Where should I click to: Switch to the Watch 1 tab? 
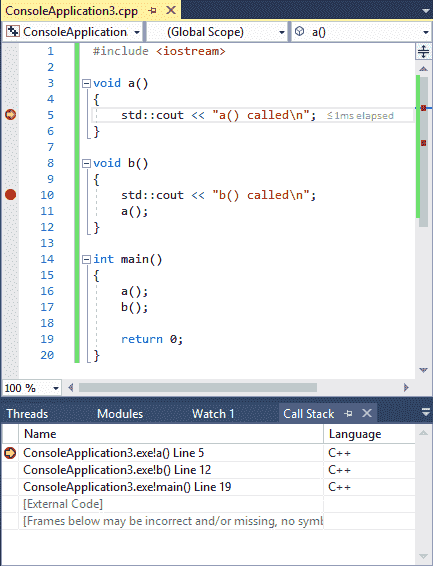213,414
